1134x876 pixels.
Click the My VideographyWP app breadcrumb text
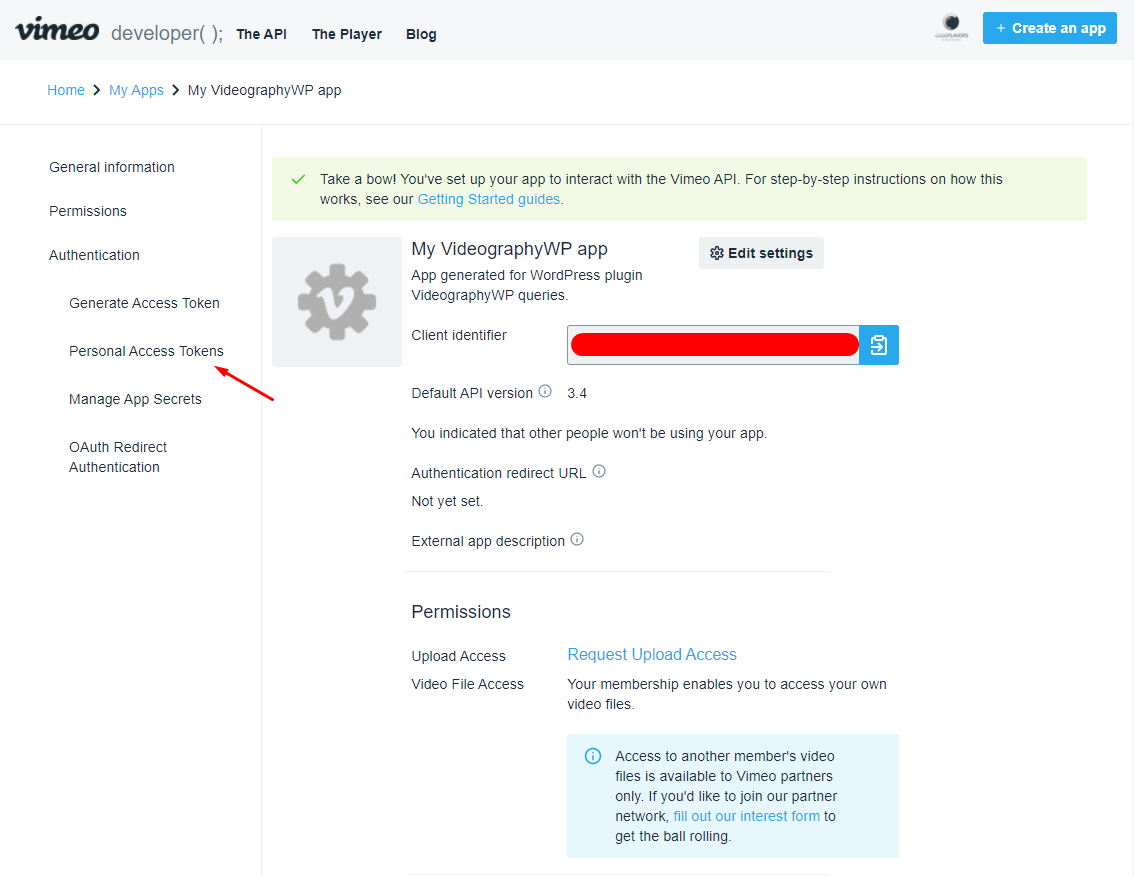point(265,90)
